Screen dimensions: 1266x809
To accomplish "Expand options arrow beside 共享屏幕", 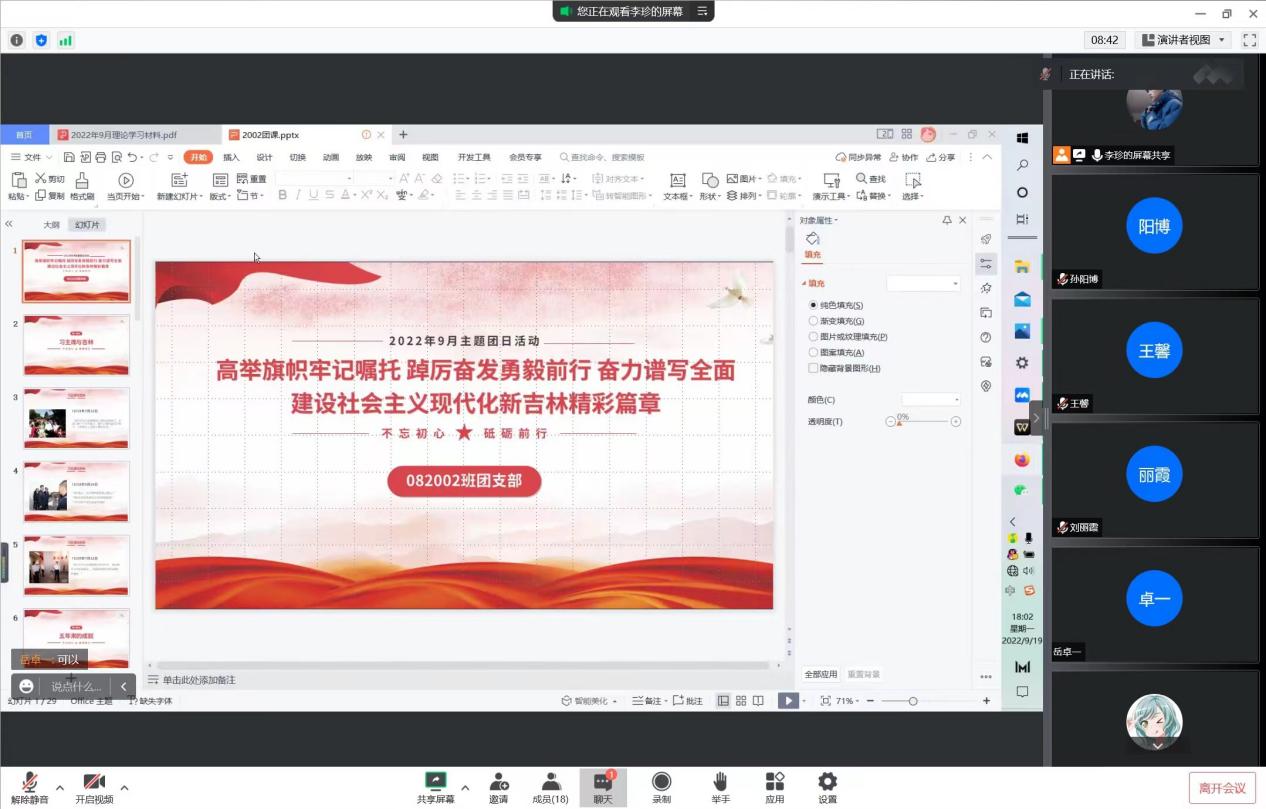I will click(x=465, y=787).
